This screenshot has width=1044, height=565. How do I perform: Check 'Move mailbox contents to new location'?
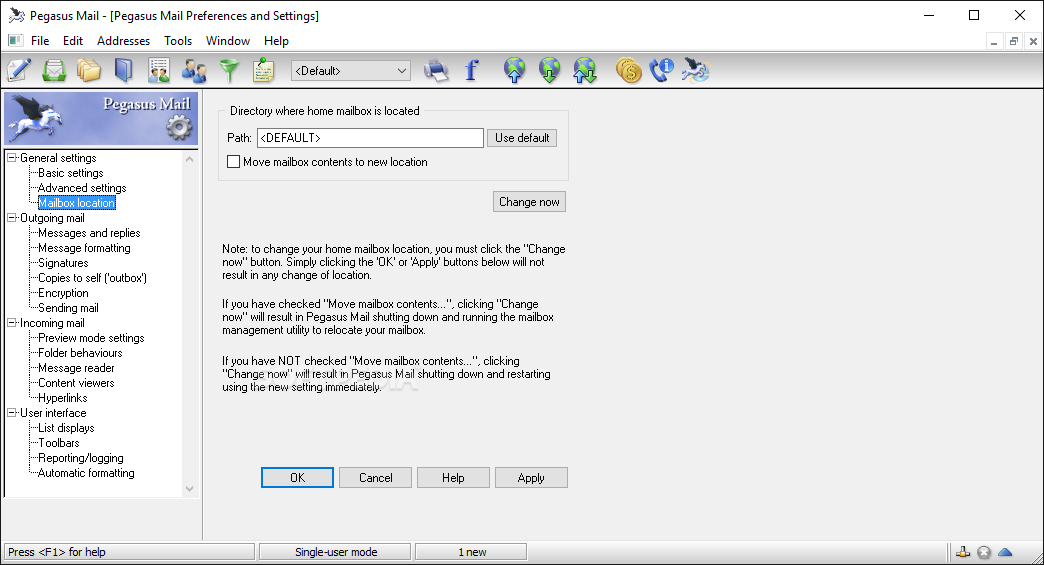(233, 162)
